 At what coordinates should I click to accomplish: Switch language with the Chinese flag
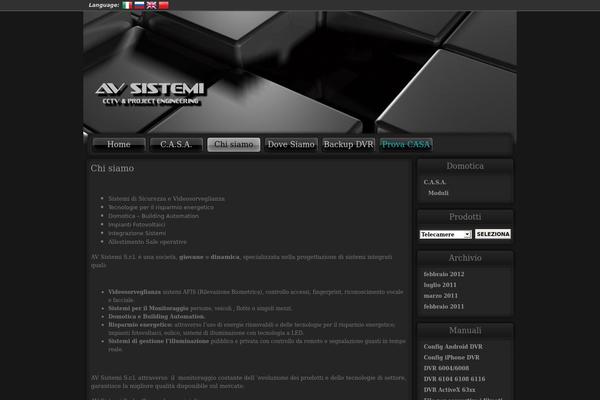[x=164, y=5]
